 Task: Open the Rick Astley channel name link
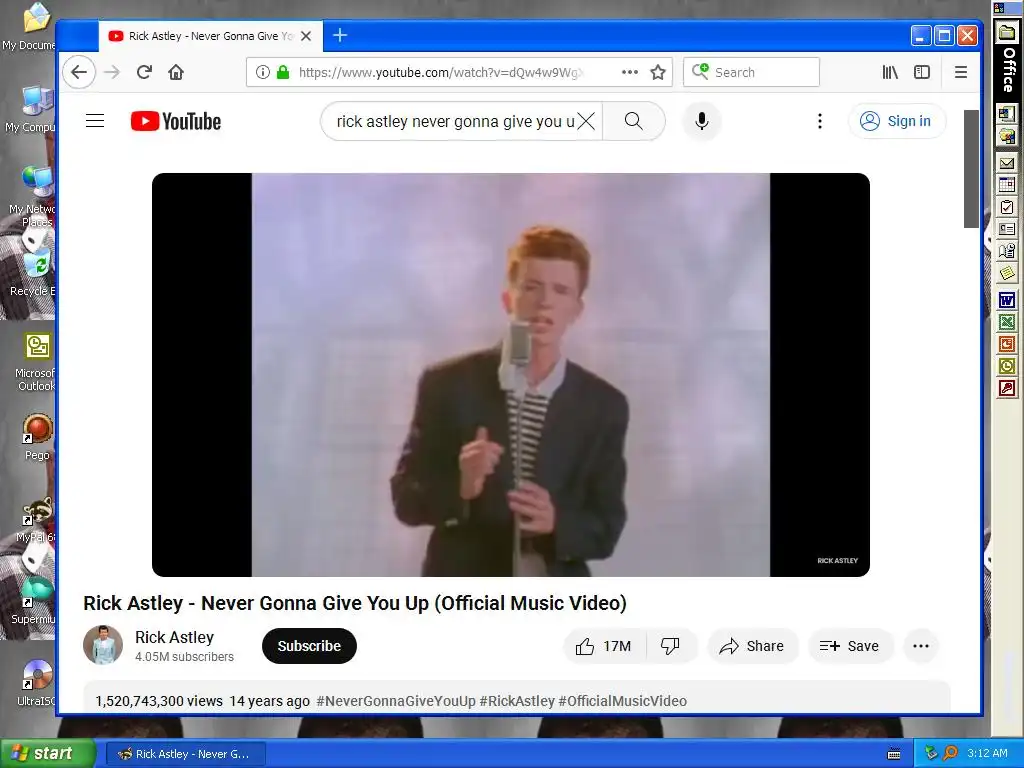coord(174,637)
